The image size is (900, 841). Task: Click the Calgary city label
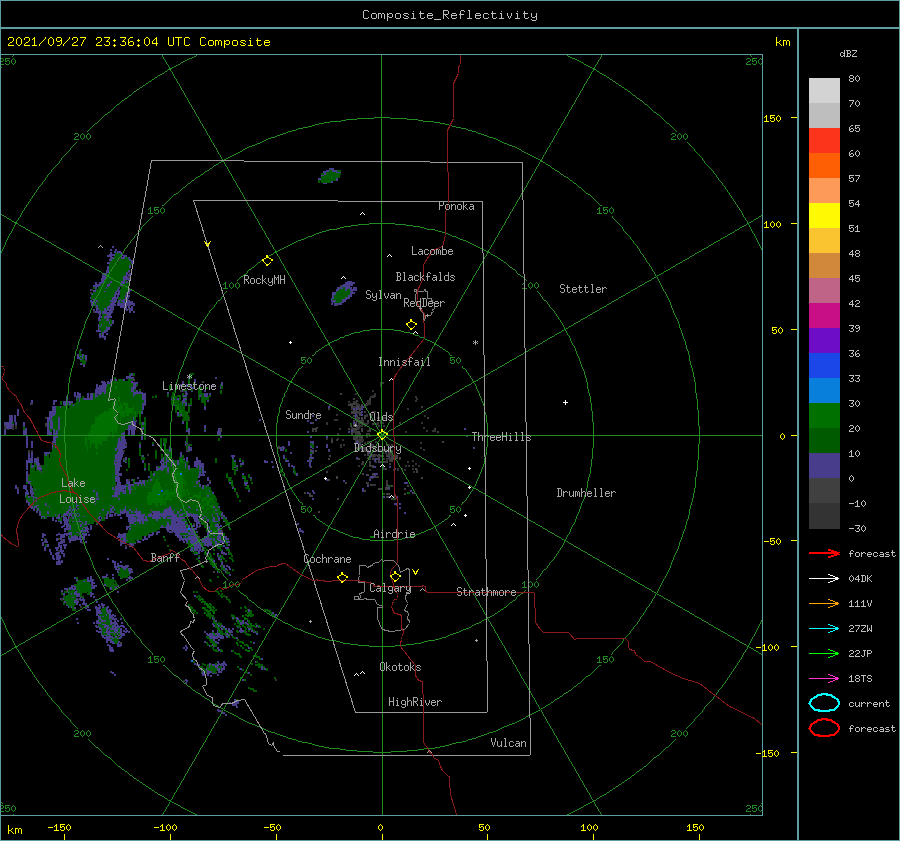coord(390,588)
